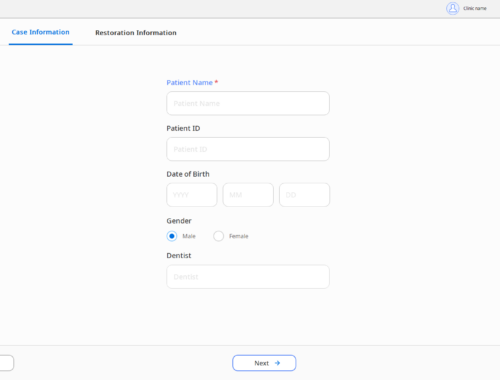Click the Patient ID field label
The width and height of the screenshot is (500, 380).
click(183, 128)
